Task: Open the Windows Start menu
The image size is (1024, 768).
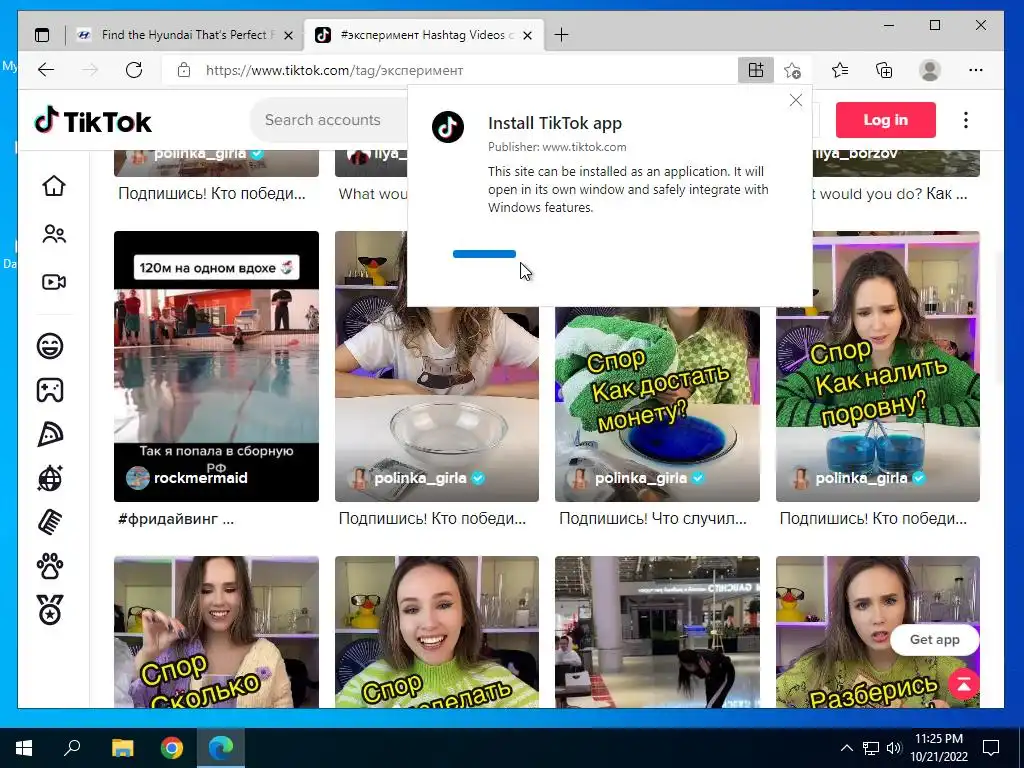Action: coord(24,748)
